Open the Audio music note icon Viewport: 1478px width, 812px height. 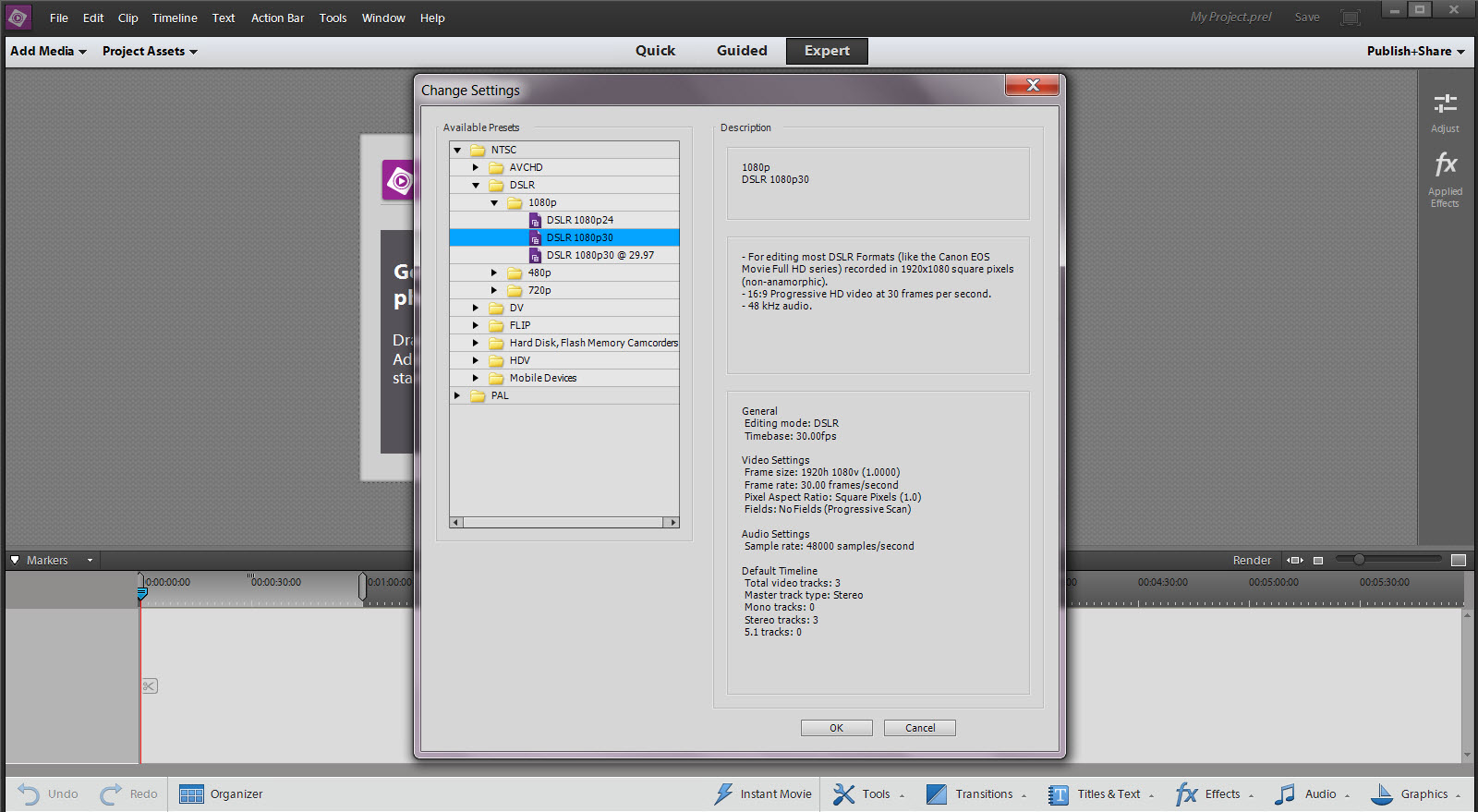(x=1285, y=794)
